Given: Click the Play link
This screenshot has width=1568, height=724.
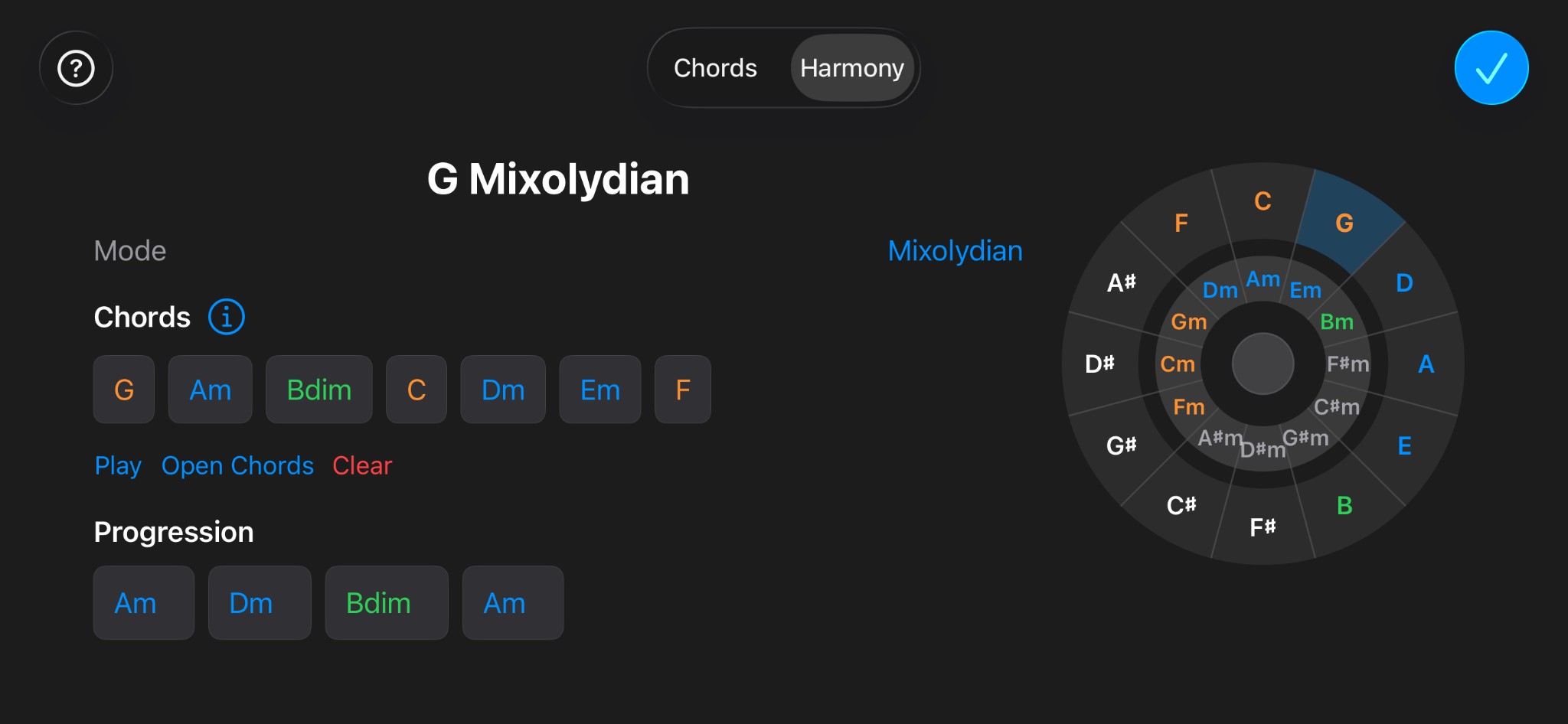Looking at the screenshot, I should click(x=118, y=465).
